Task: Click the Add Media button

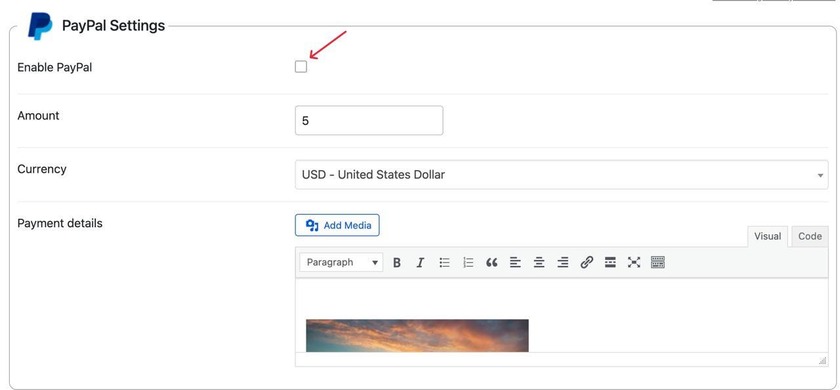Action: [x=337, y=226]
